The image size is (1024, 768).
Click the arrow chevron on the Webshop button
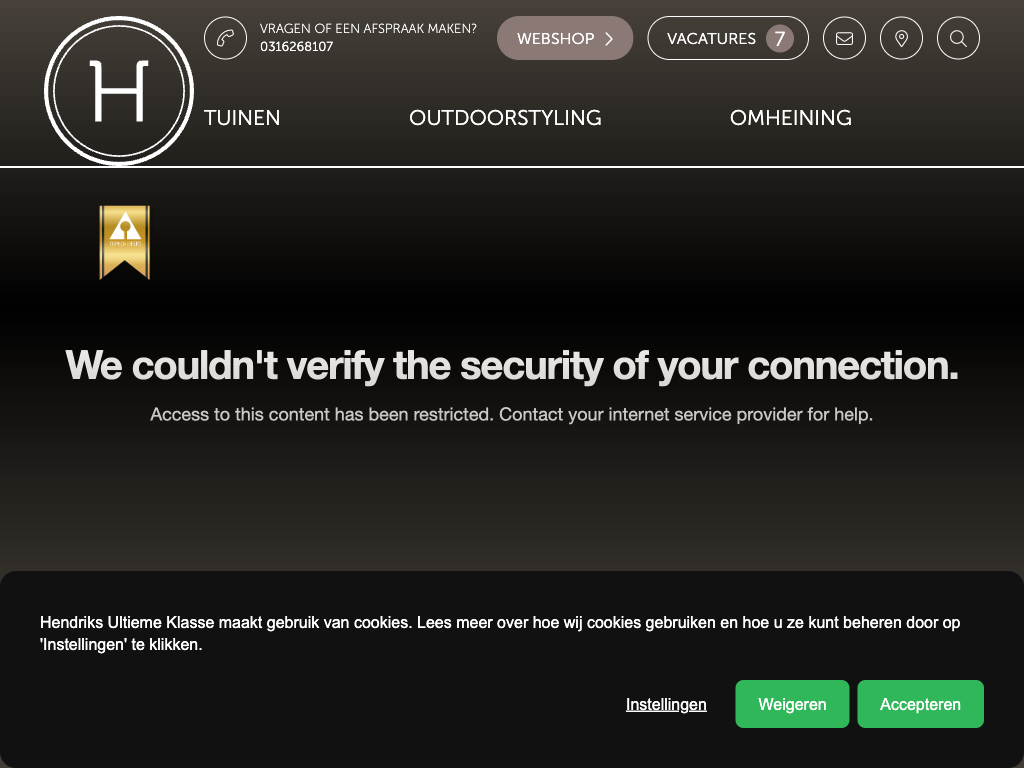coord(609,39)
